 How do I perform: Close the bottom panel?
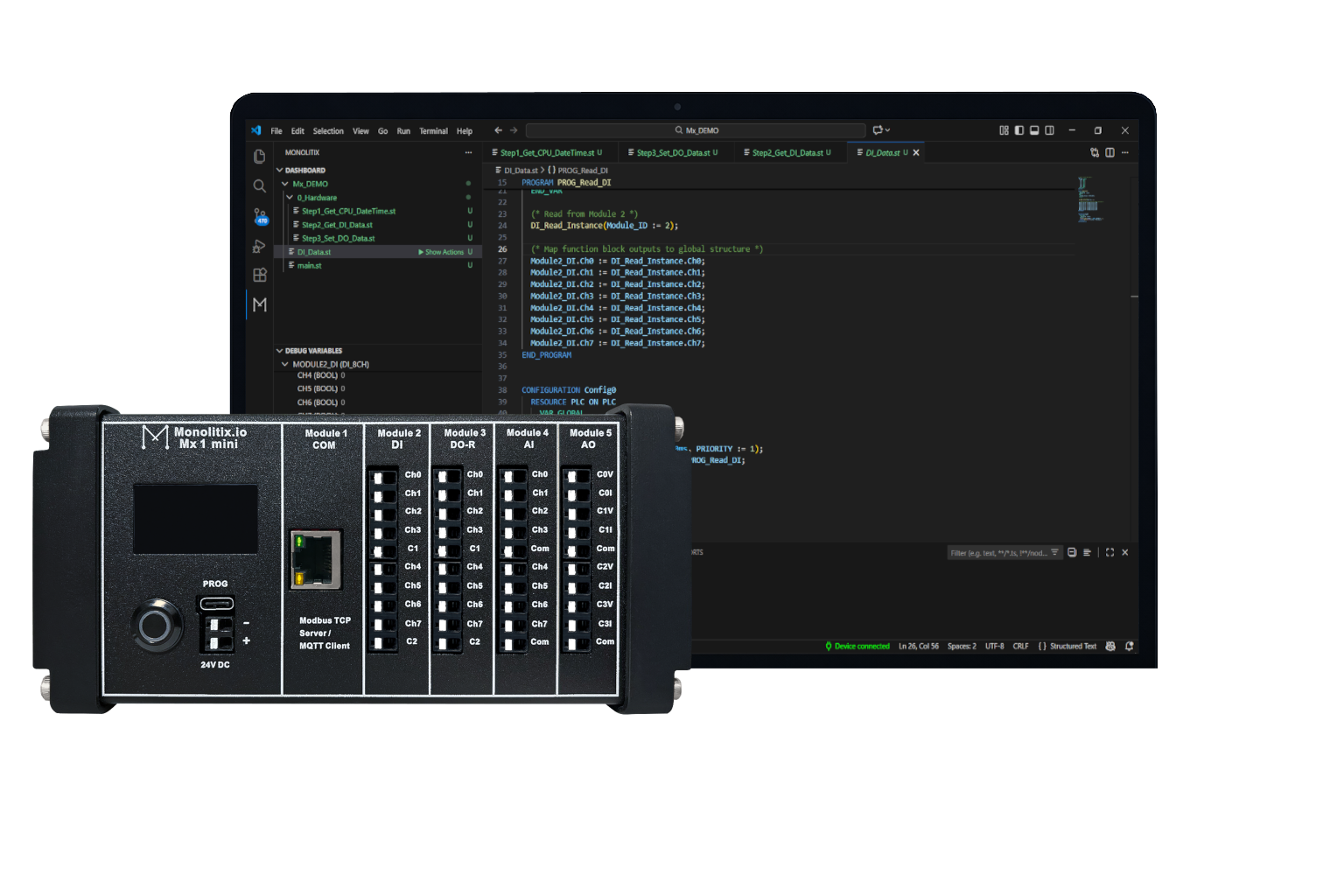point(1125,552)
